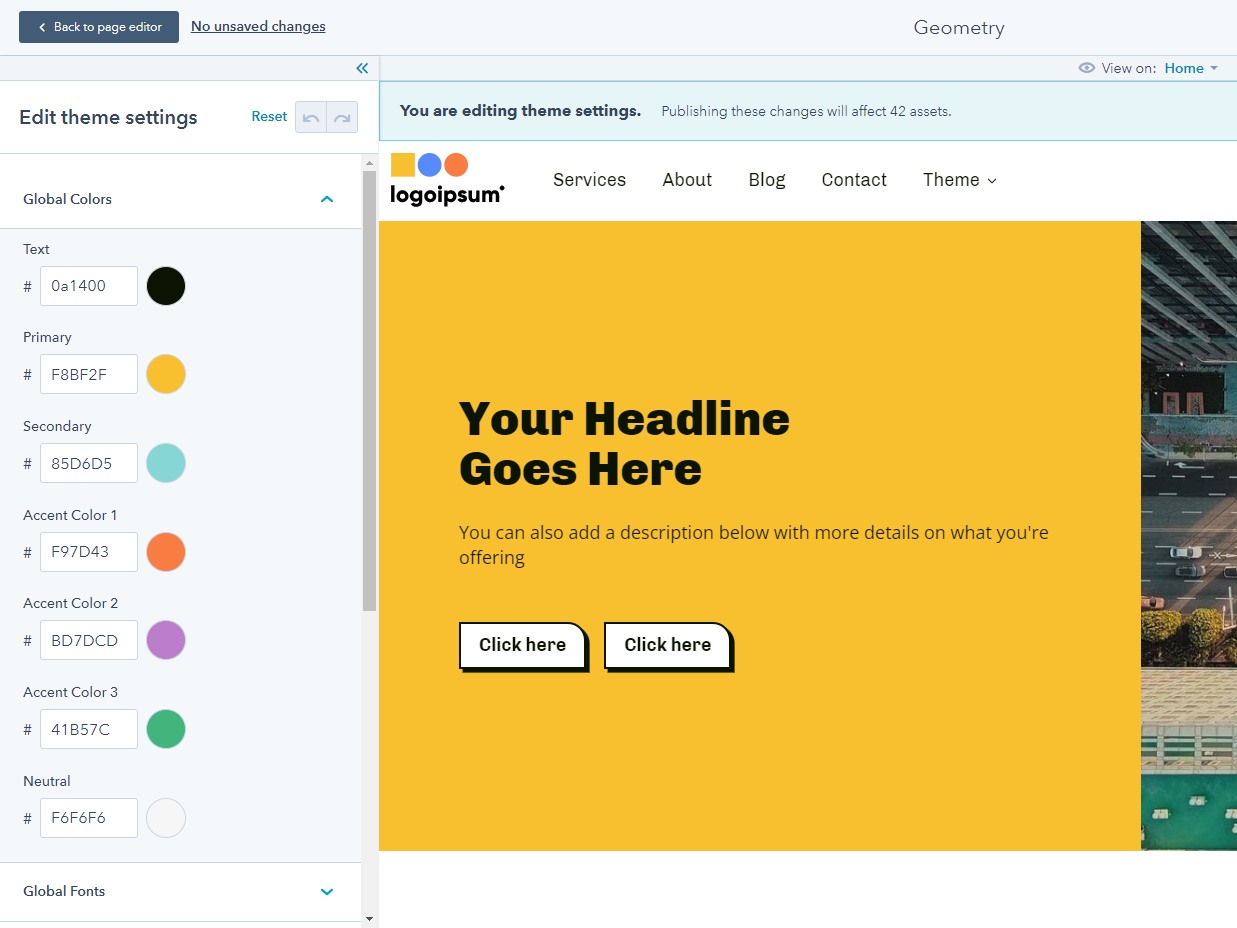
Task: Open the Services nav item
Action: click(x=589, y=180)
